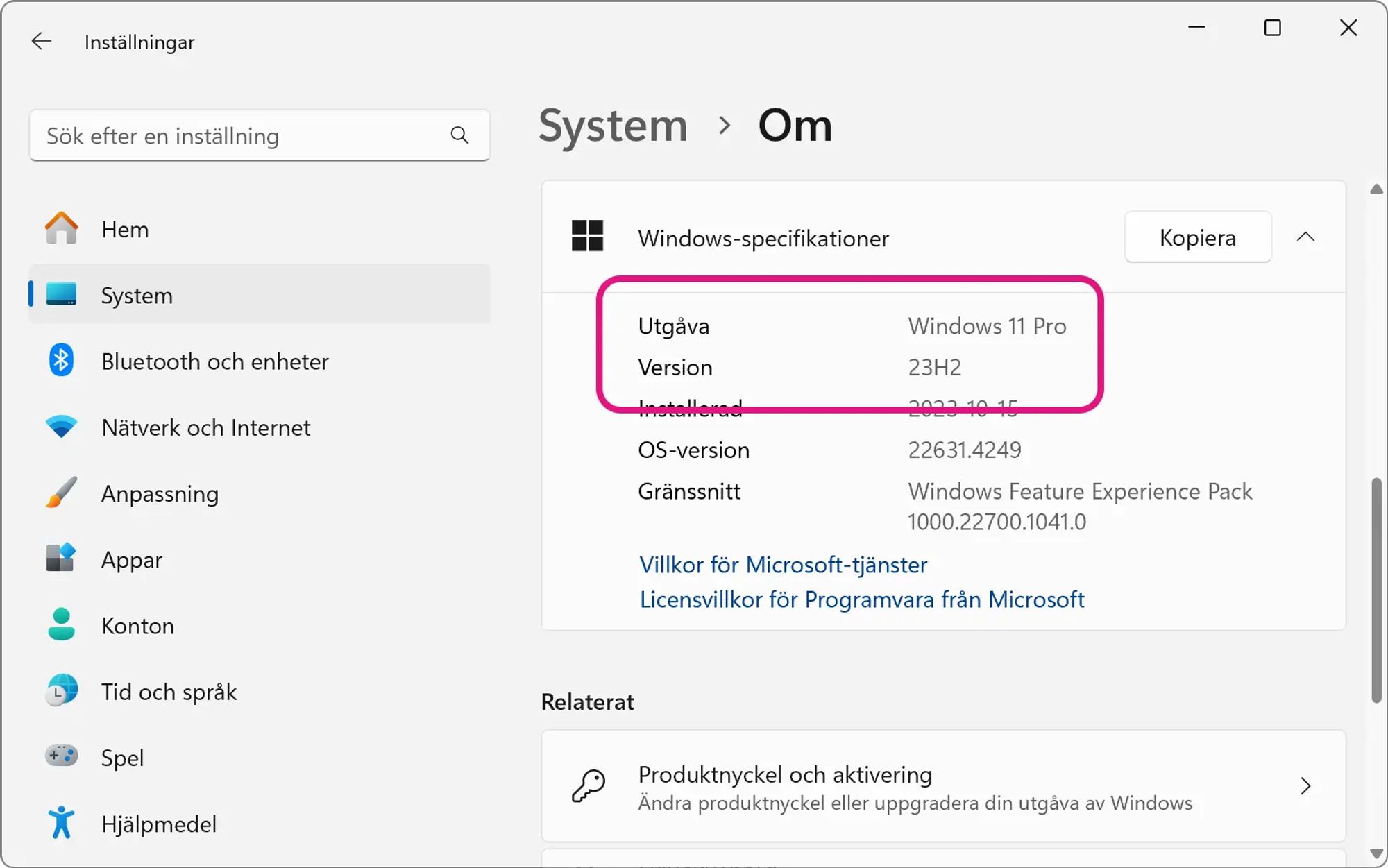
Task: Open Licensvillkor för Programvara från Microsoft
Action: 861,599
